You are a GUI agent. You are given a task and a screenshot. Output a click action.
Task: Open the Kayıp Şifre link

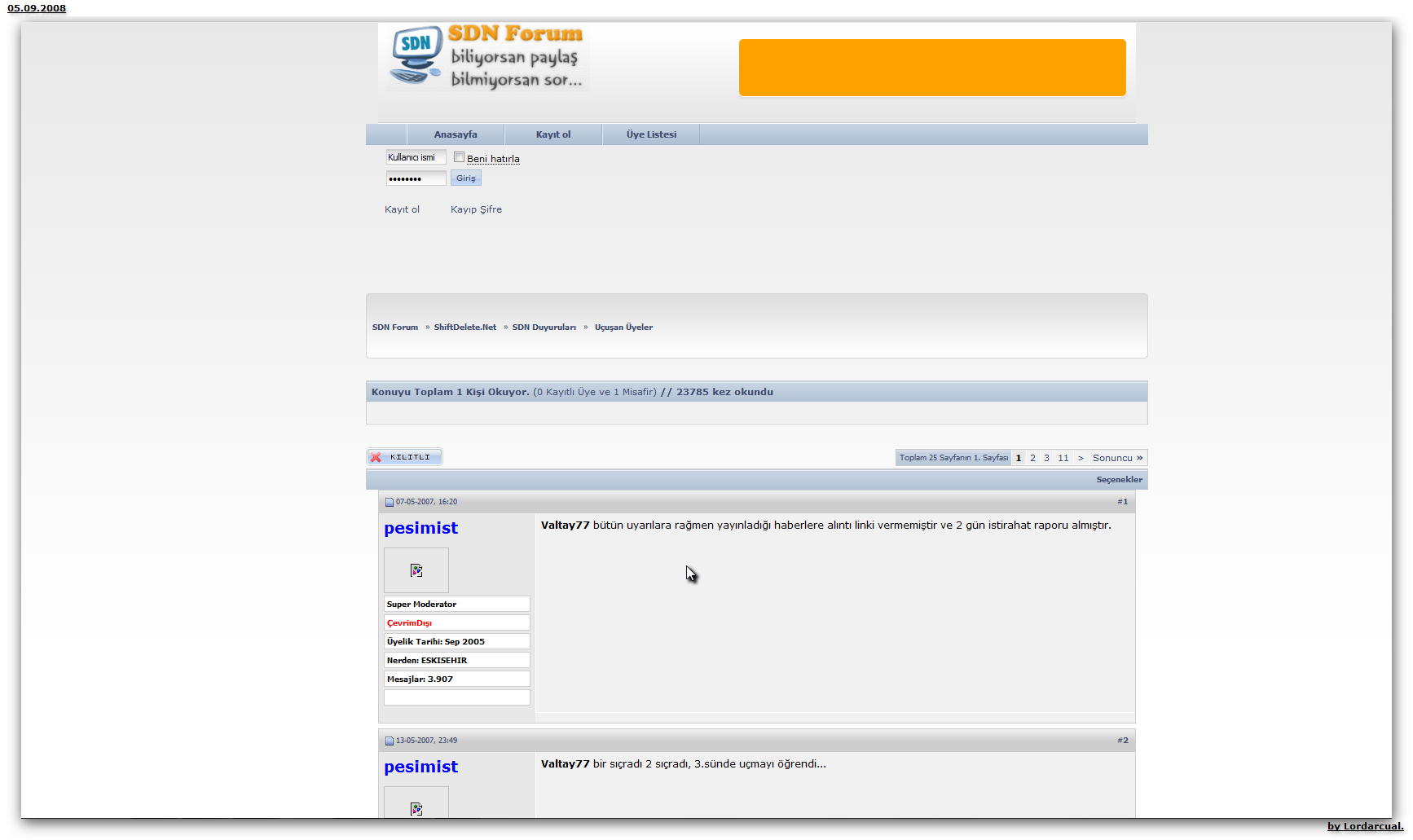point(476,209)
